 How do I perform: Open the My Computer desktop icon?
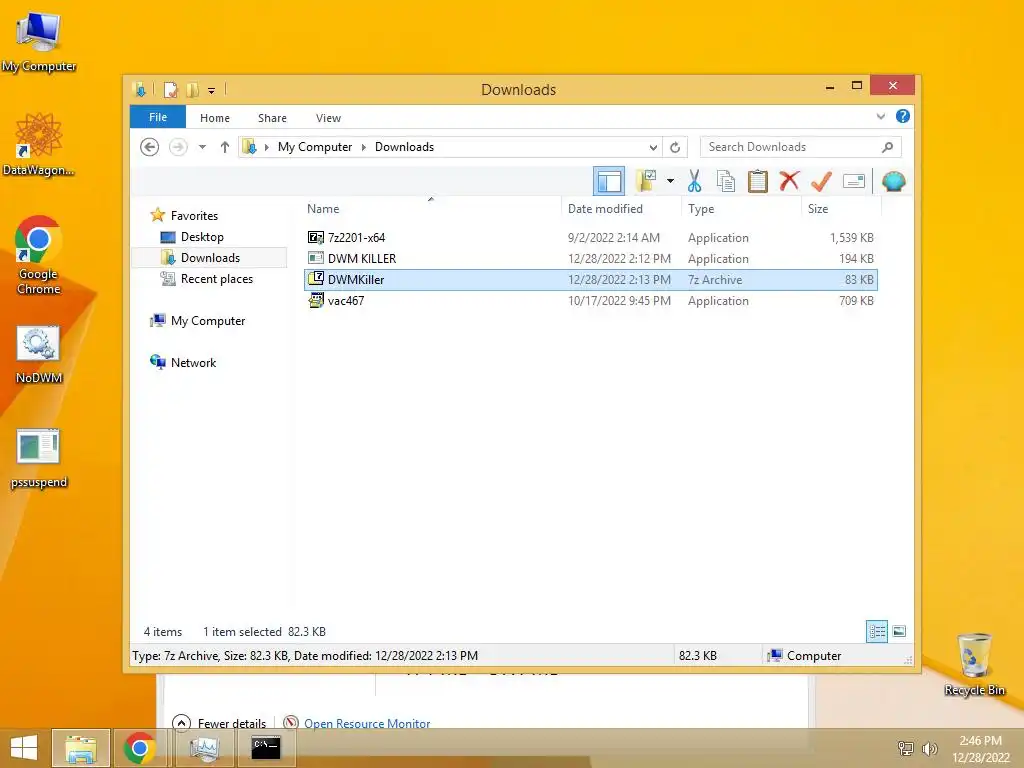[39, 42]
